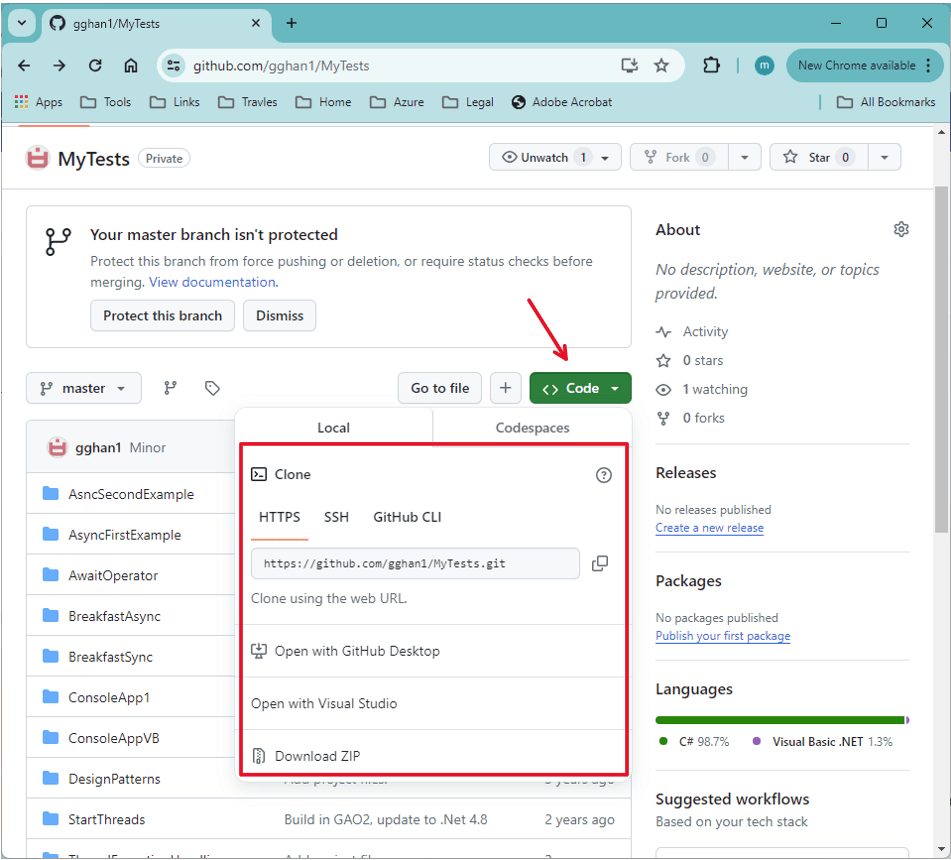Click the Fork button

pos(679,158)
